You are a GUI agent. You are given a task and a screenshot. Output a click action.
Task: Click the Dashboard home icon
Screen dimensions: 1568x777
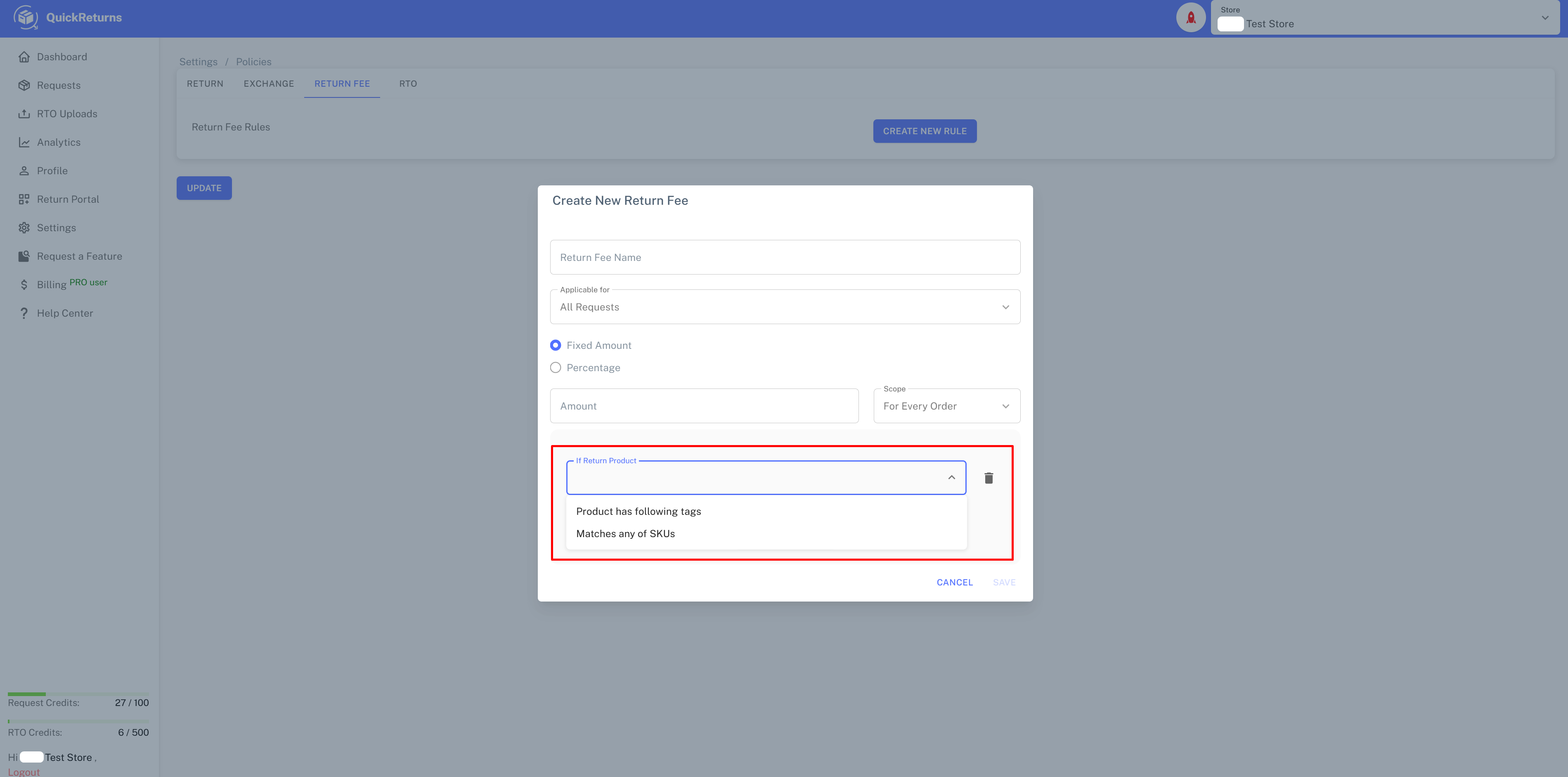click(24, 57)
